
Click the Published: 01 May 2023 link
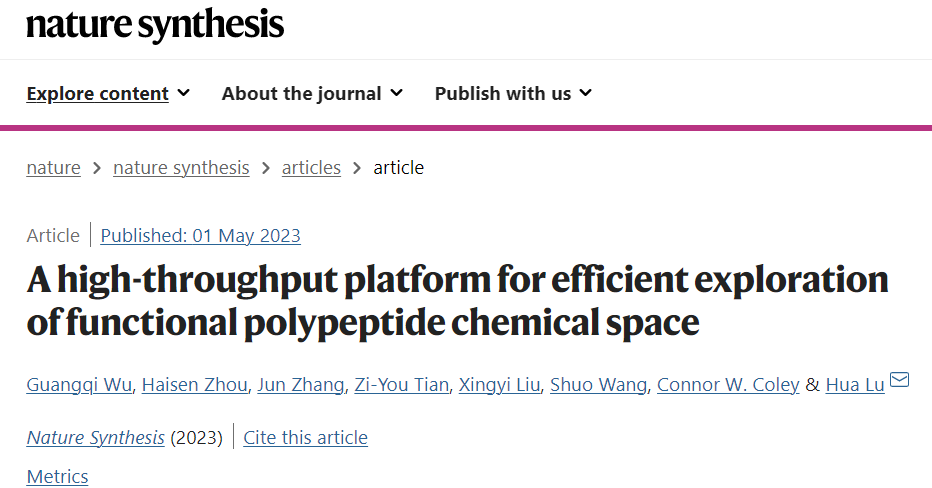(x=200, y=235)
